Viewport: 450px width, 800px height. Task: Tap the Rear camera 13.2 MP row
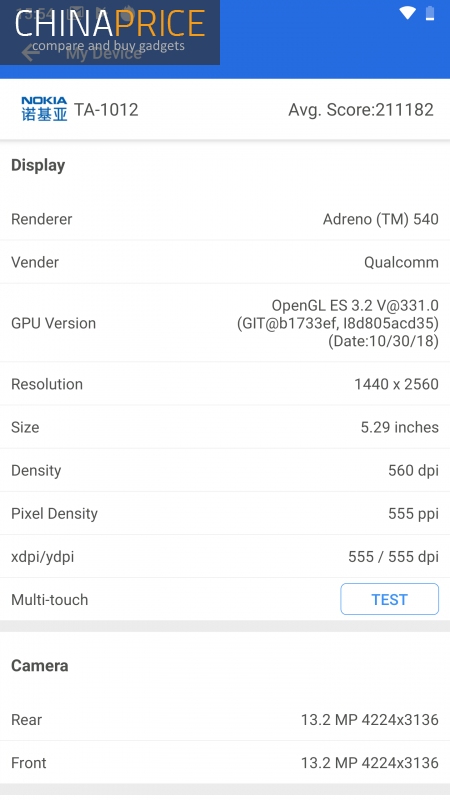pos(225,719)
